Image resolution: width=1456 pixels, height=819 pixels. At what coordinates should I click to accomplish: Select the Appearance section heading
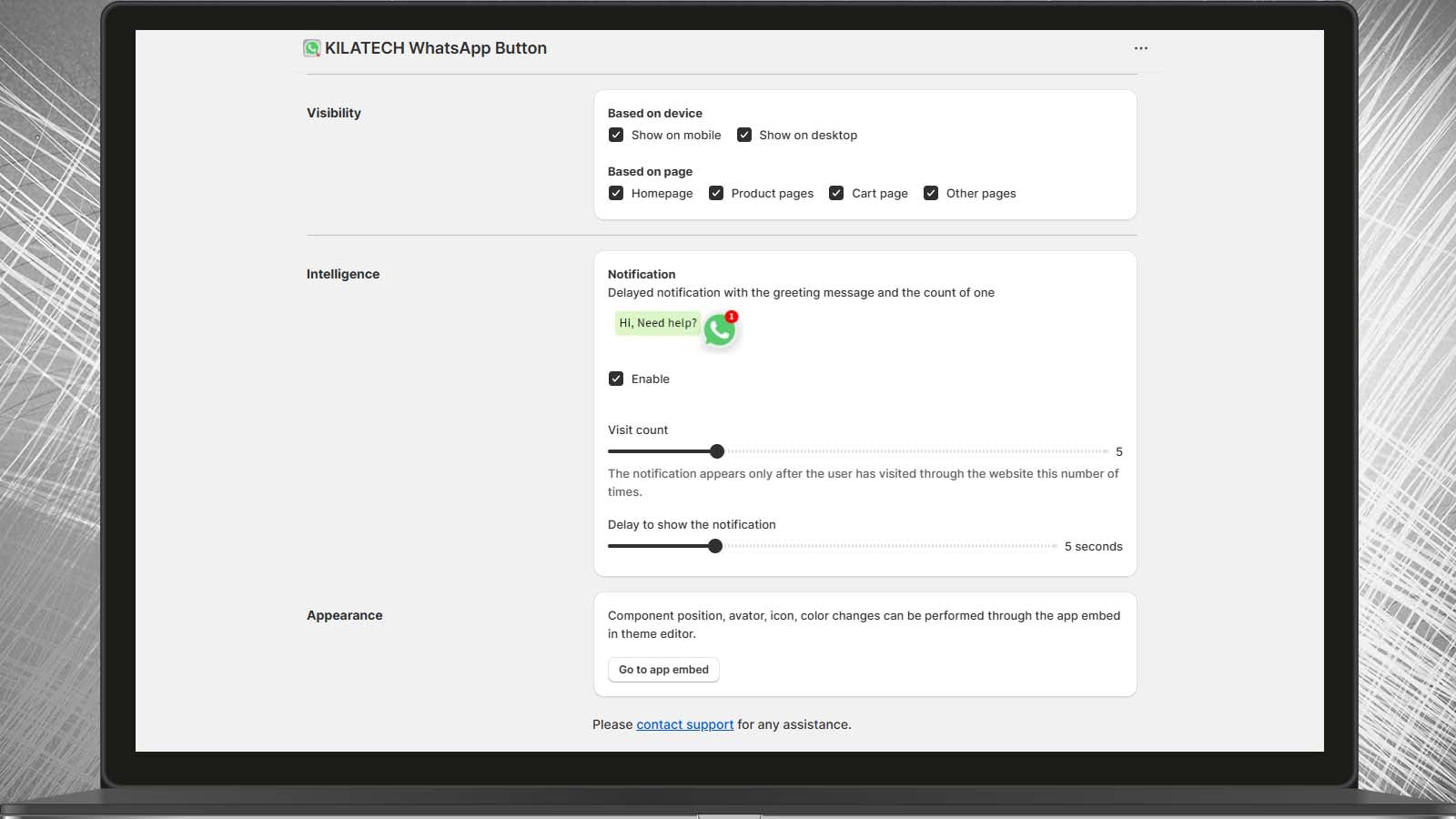(345, 615)
